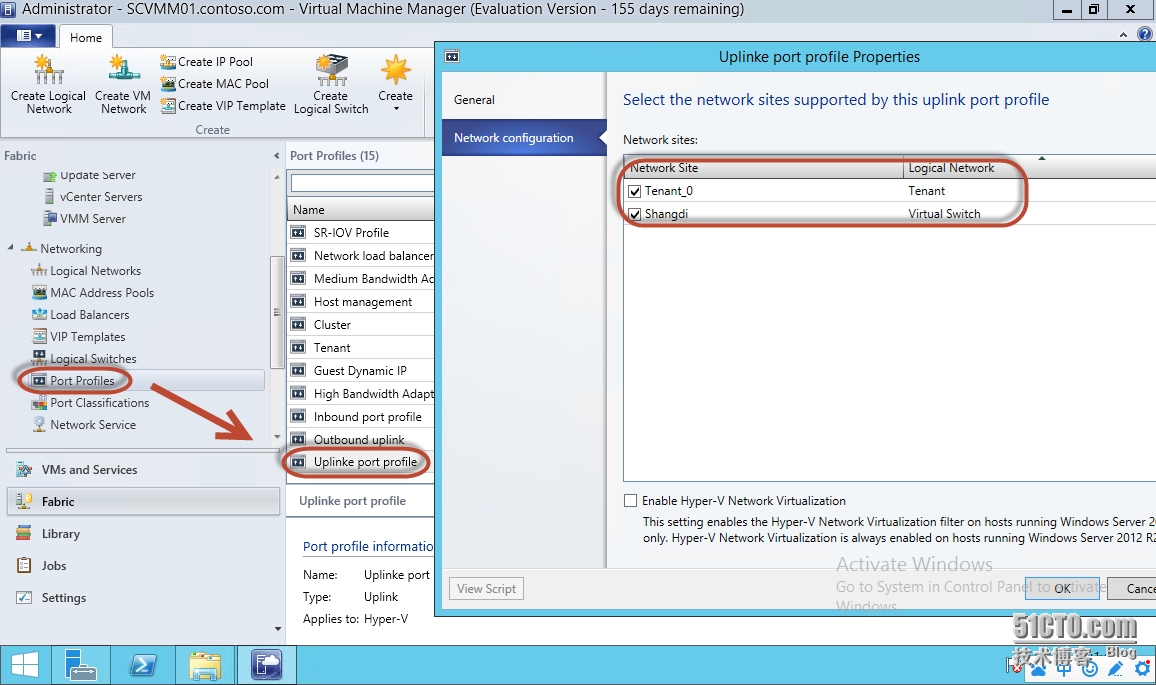Click the View Script button
The height and width of the screenshot is (685, 1156).
point(487,588)
